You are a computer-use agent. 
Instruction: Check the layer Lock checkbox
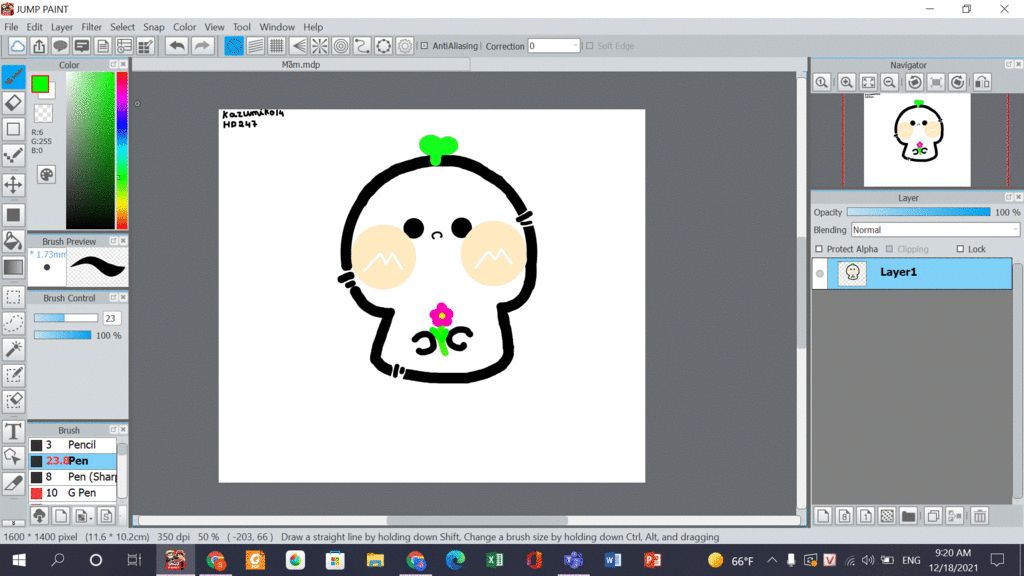pos(960,249)
